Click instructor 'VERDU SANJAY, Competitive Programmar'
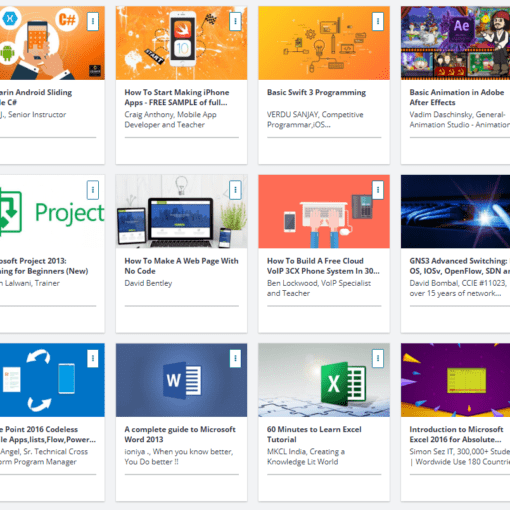The image size is (510, 510). tap(315, 120)
